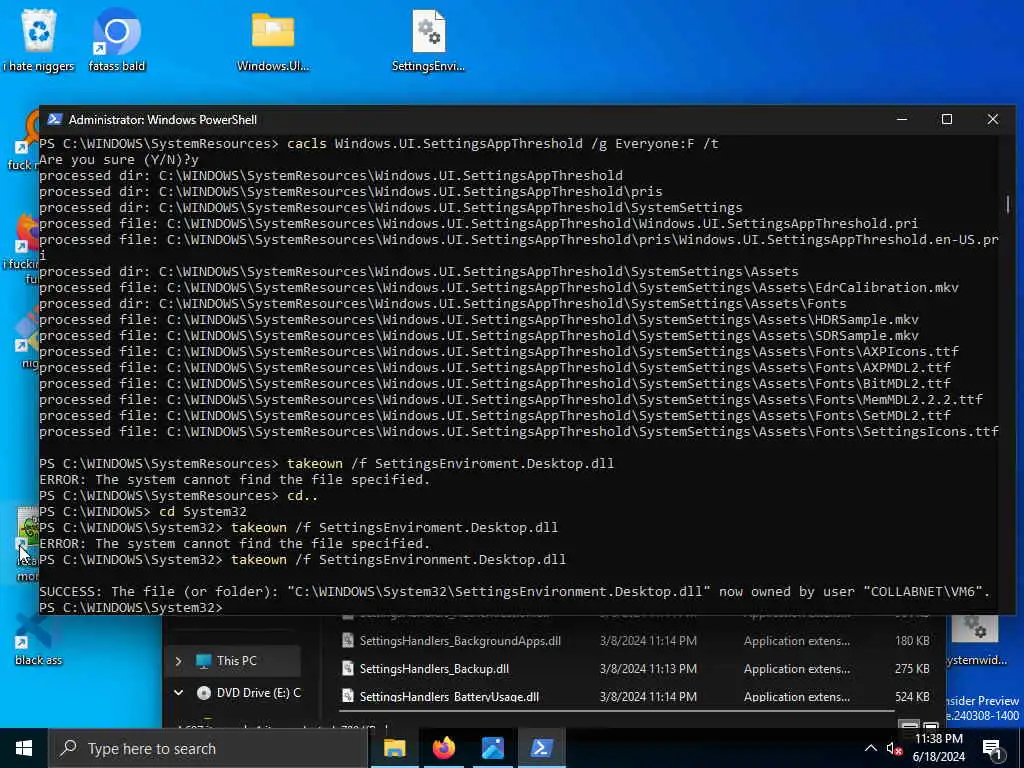This screenshot has width=1024, height=768.
Task: Click the This PC icon in Explorer's navigation pane
Action: [x=204, y=661]
